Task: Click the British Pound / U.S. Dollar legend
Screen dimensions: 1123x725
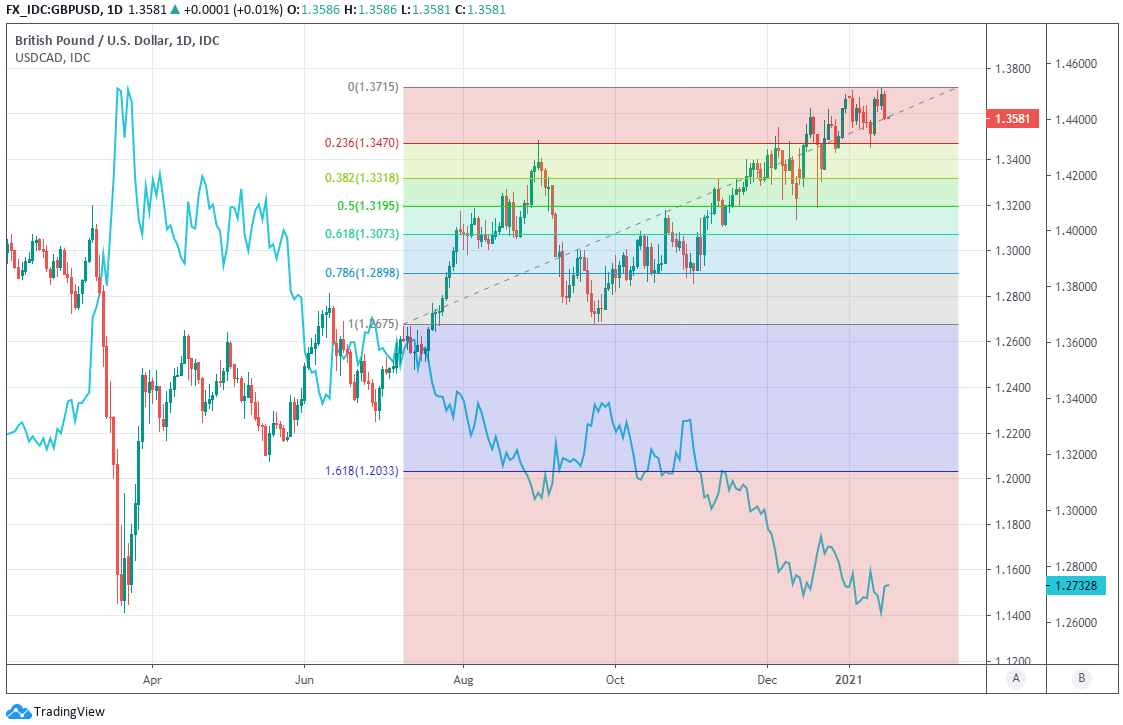Action: tap(117, 41)
